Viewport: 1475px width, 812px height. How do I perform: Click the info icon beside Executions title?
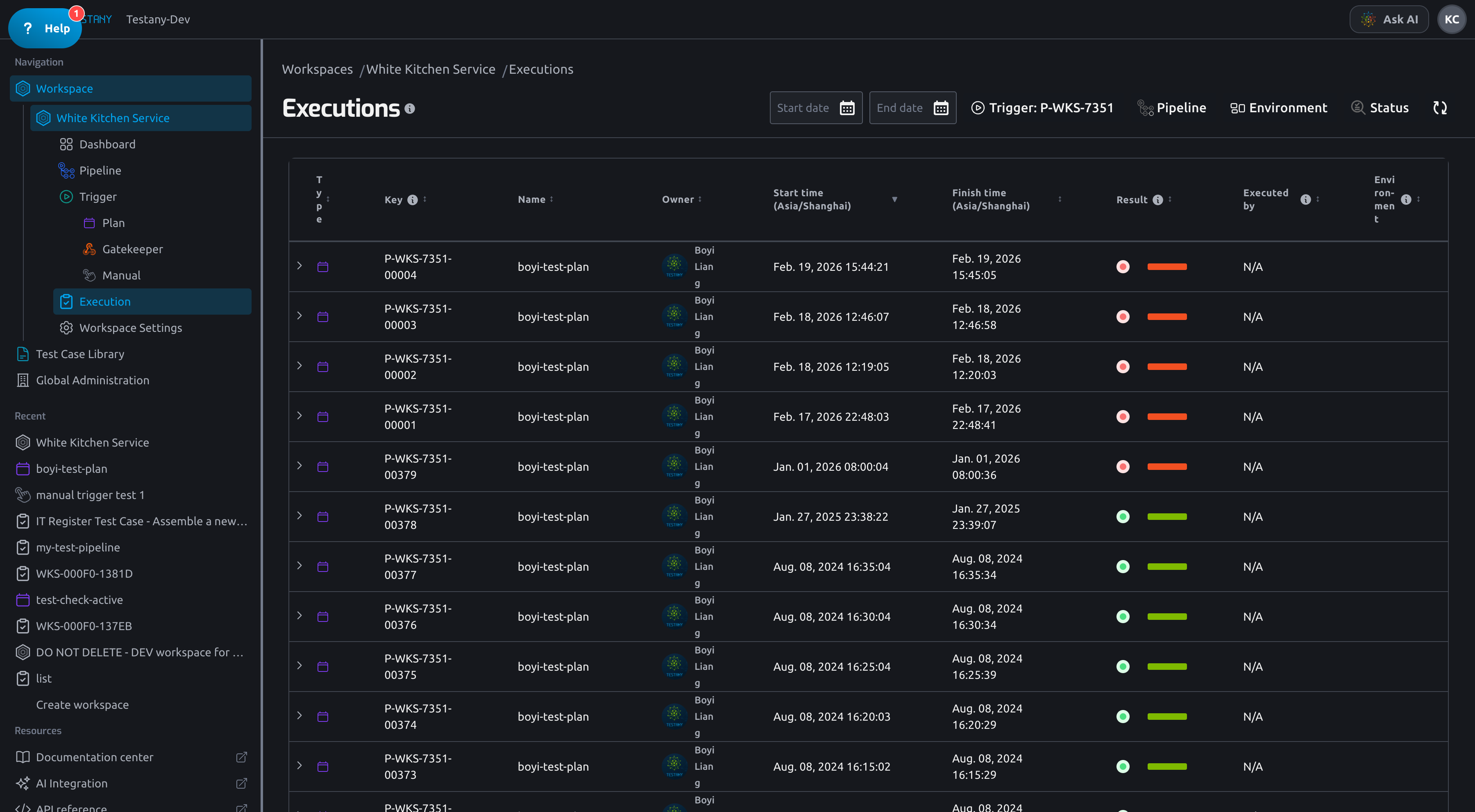pyautogui.click(x=409, y=108)
